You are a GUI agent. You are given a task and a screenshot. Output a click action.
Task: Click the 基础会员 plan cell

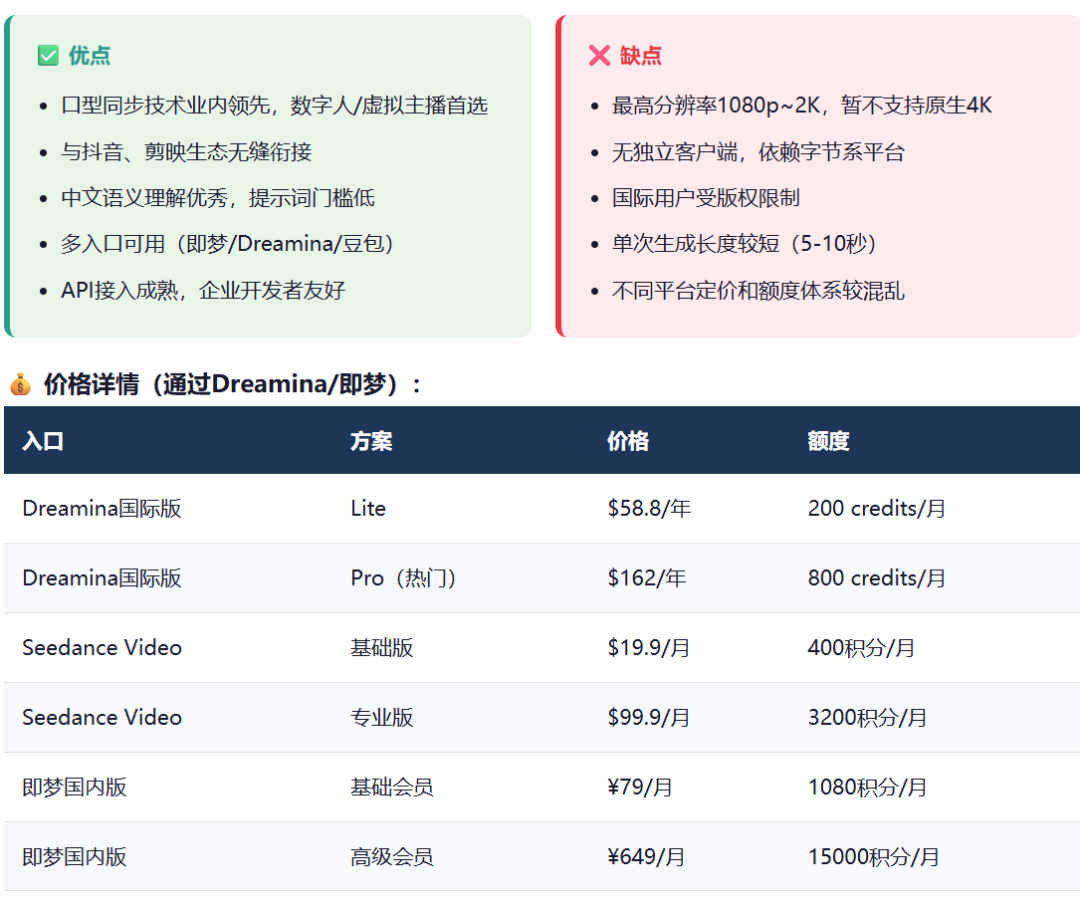pyautogui.click(x=392, y=786)
